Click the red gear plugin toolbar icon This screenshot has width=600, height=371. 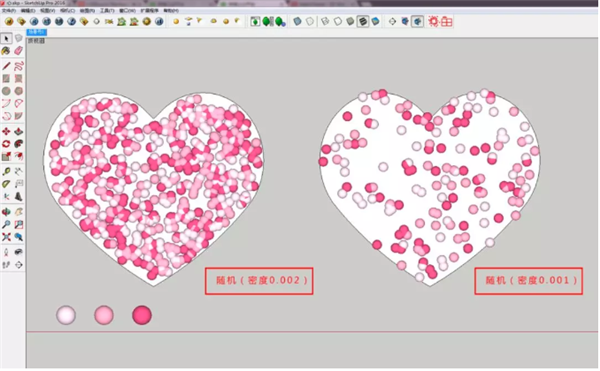tap(433, 21)
